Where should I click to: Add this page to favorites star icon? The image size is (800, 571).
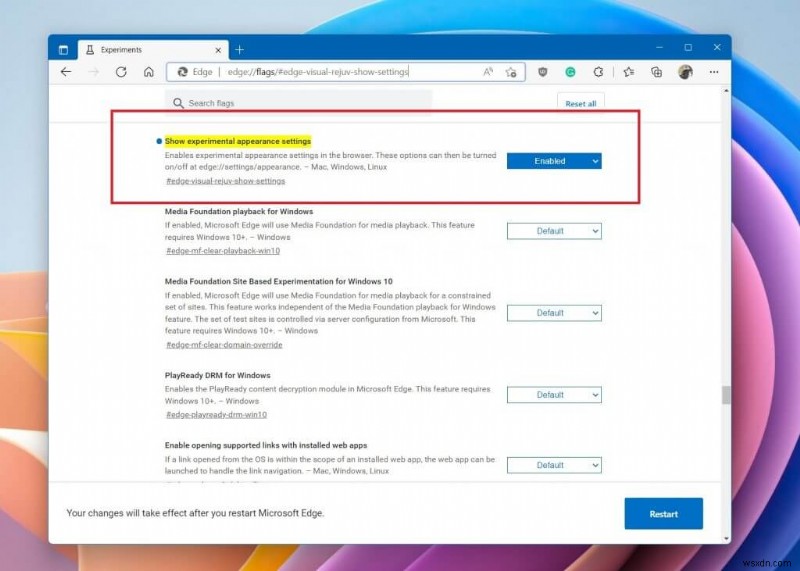coord(511,72)
